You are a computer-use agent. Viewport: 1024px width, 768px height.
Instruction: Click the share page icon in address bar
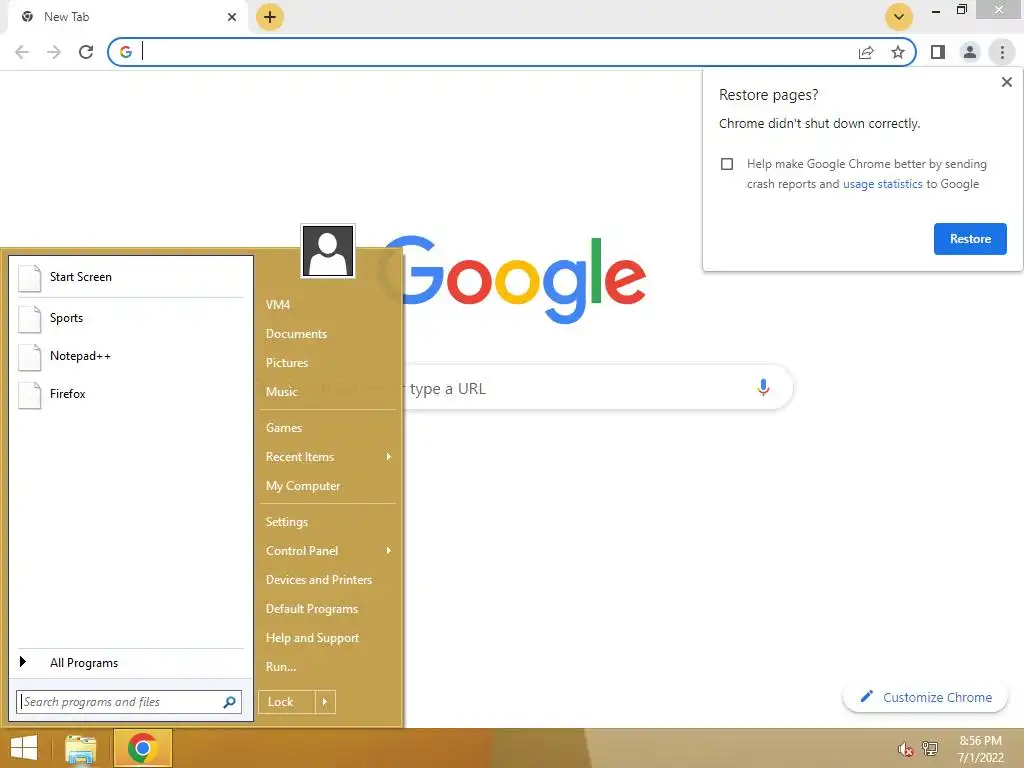(x=866, y=52)
